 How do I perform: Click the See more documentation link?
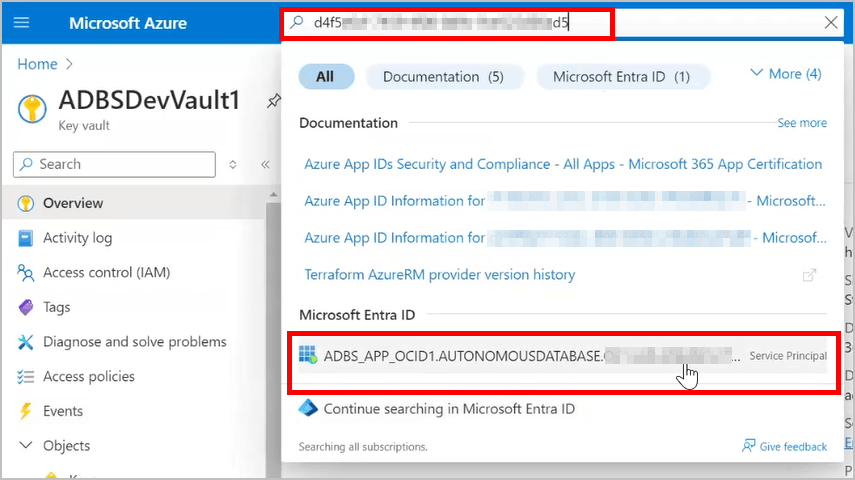click(802, 123)
